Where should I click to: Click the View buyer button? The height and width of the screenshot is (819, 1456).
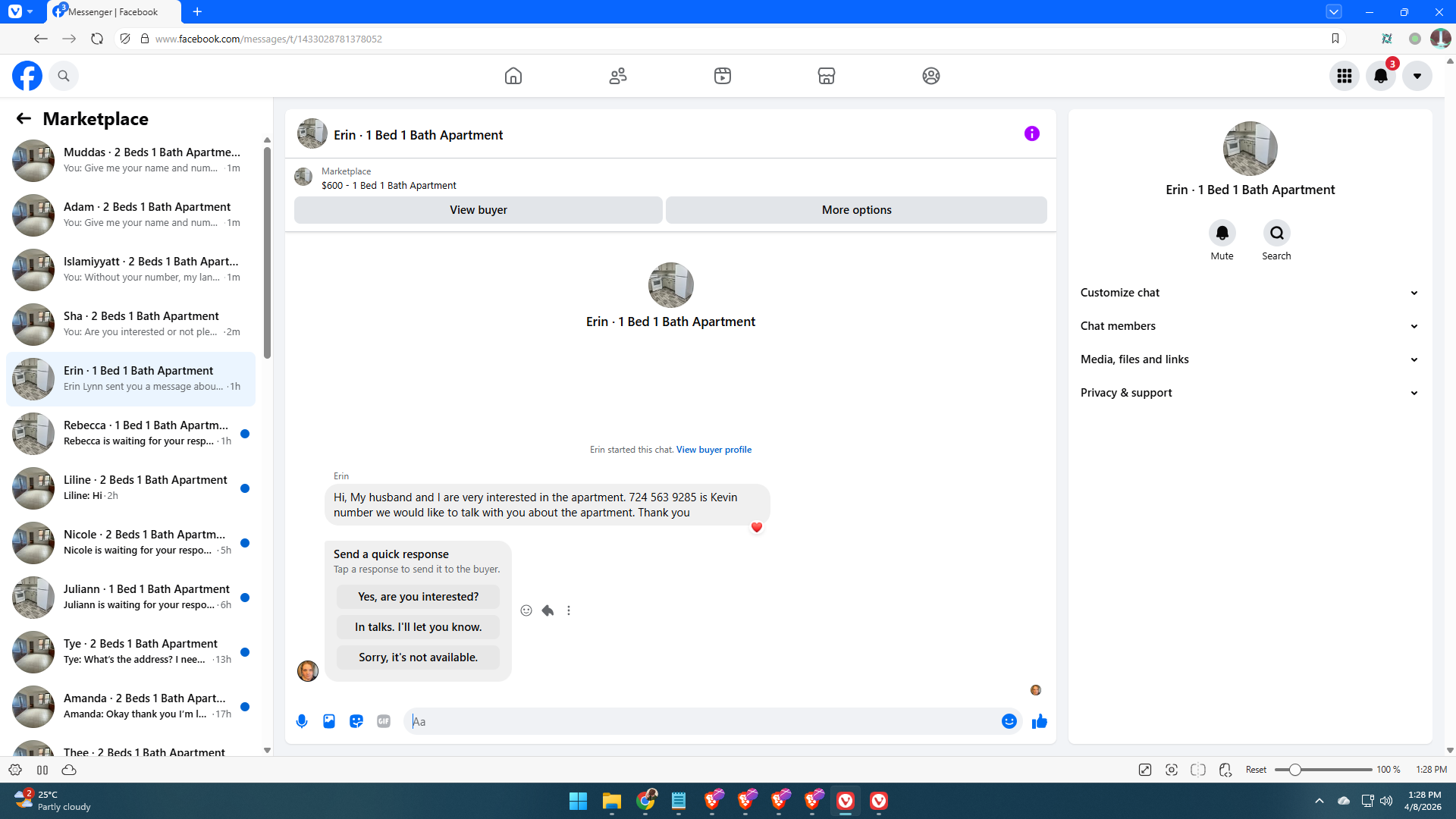[x=478, y=210]
